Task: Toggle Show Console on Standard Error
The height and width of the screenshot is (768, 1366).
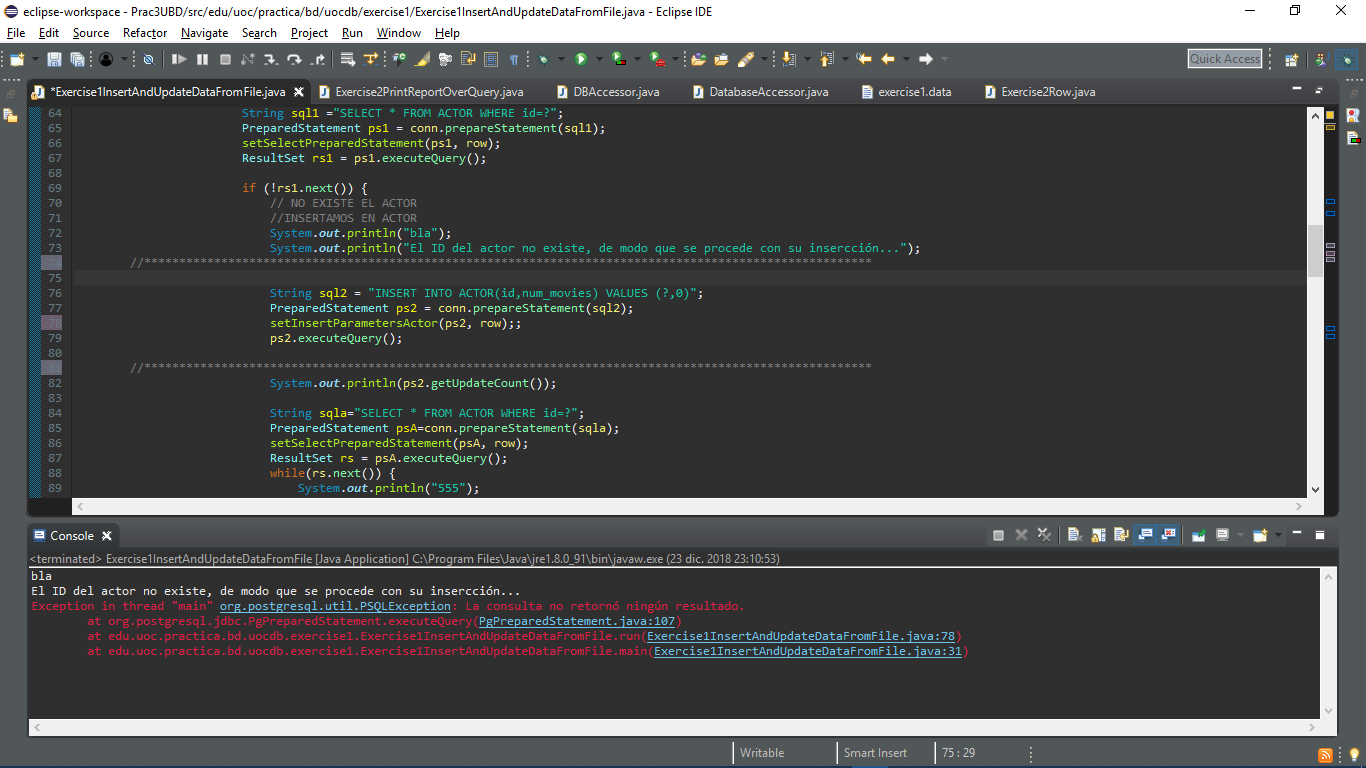Action: pos(1168,535)
